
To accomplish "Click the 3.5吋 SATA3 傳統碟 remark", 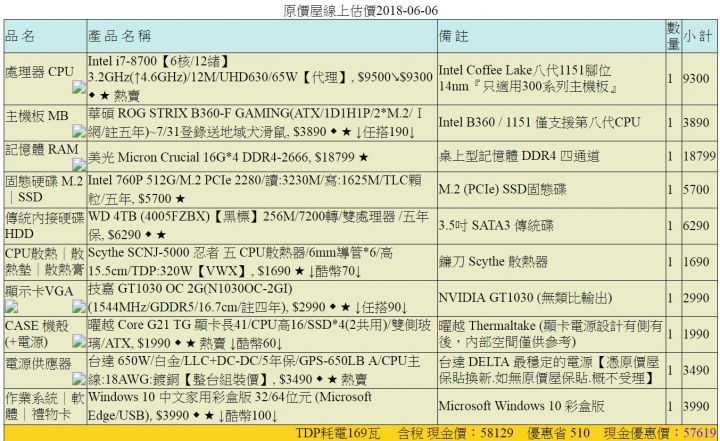I will tap(496, 226).
